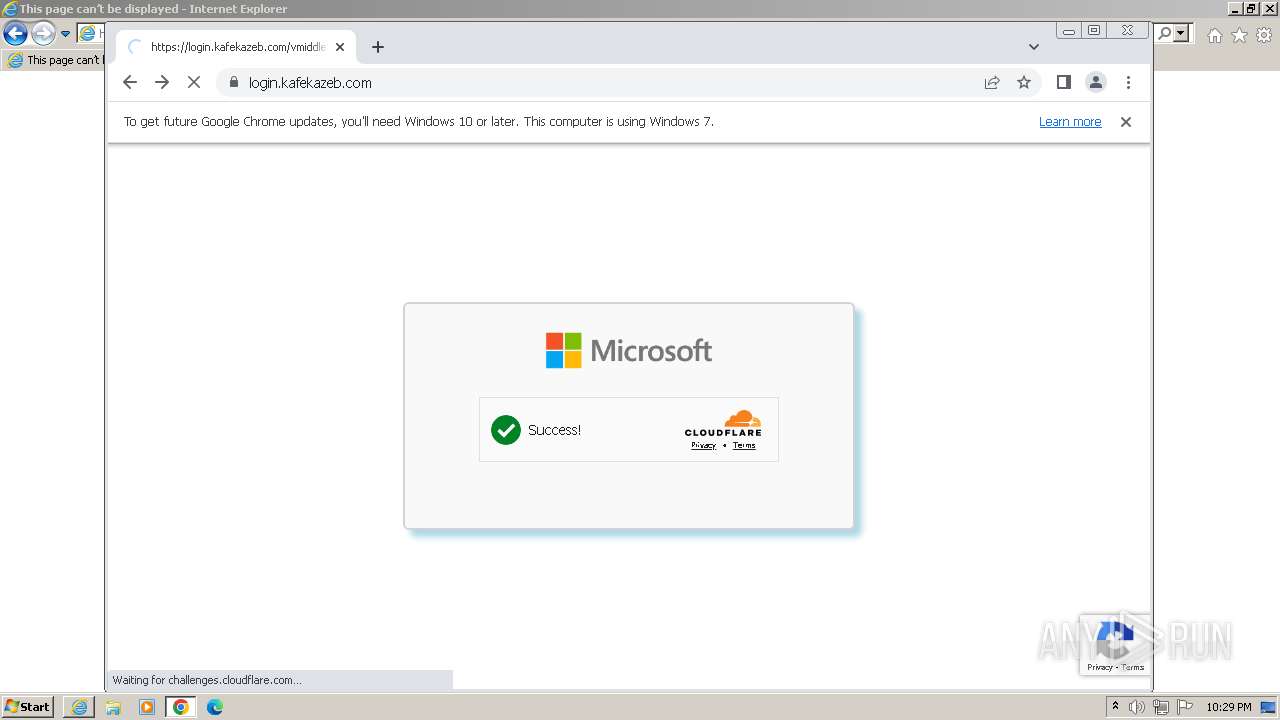Image resolution: width=1280 pixels, height=720 pixels.
Task: Select the login.kafekazeb.com Chrome tab
Action: pos(235,47)
